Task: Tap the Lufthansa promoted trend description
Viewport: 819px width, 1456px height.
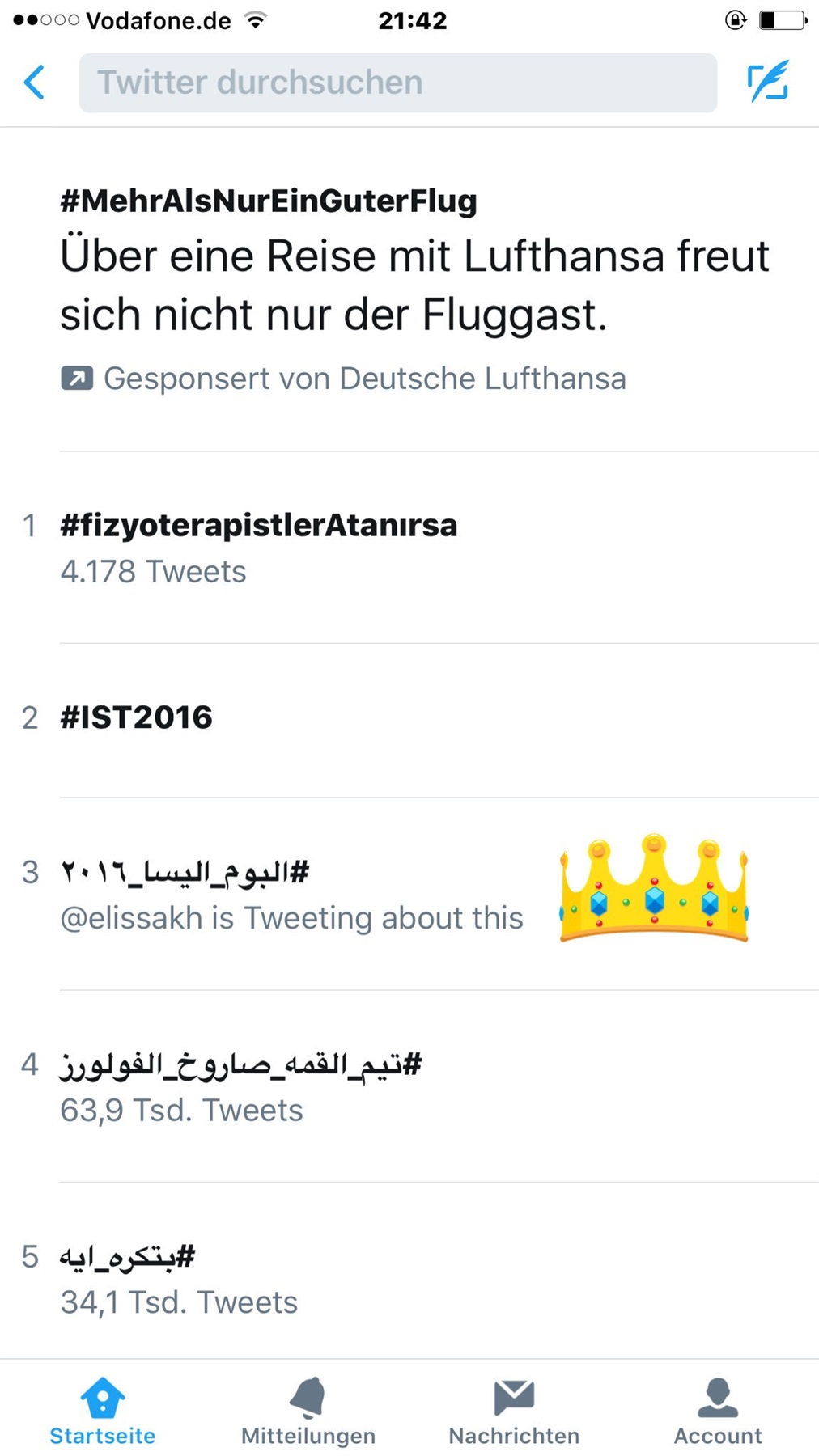Action: point(414,285)
